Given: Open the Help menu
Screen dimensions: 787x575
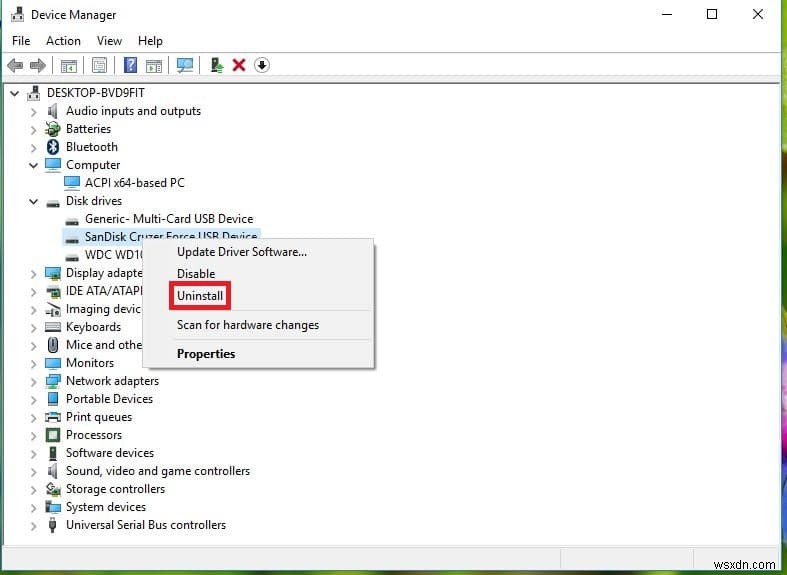Looking at the screenshot, I should point(150,41).
